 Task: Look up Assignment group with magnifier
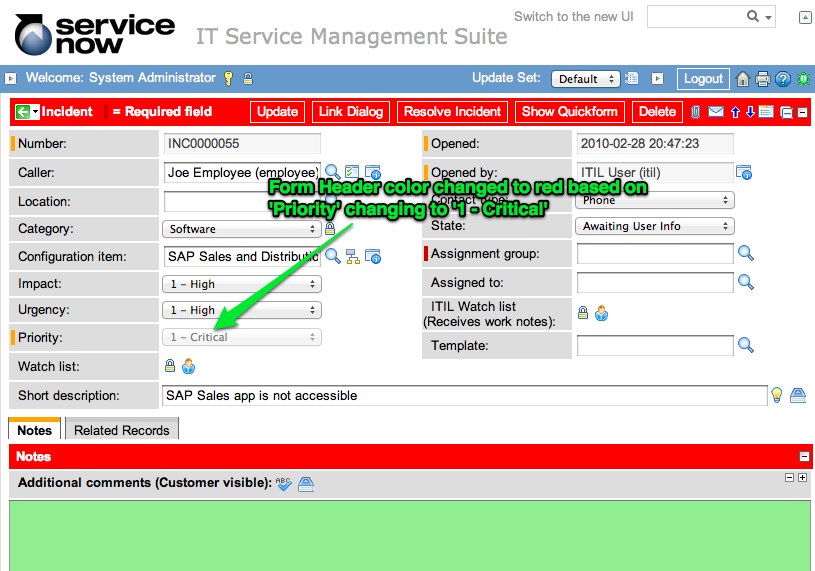click(746, 253)
